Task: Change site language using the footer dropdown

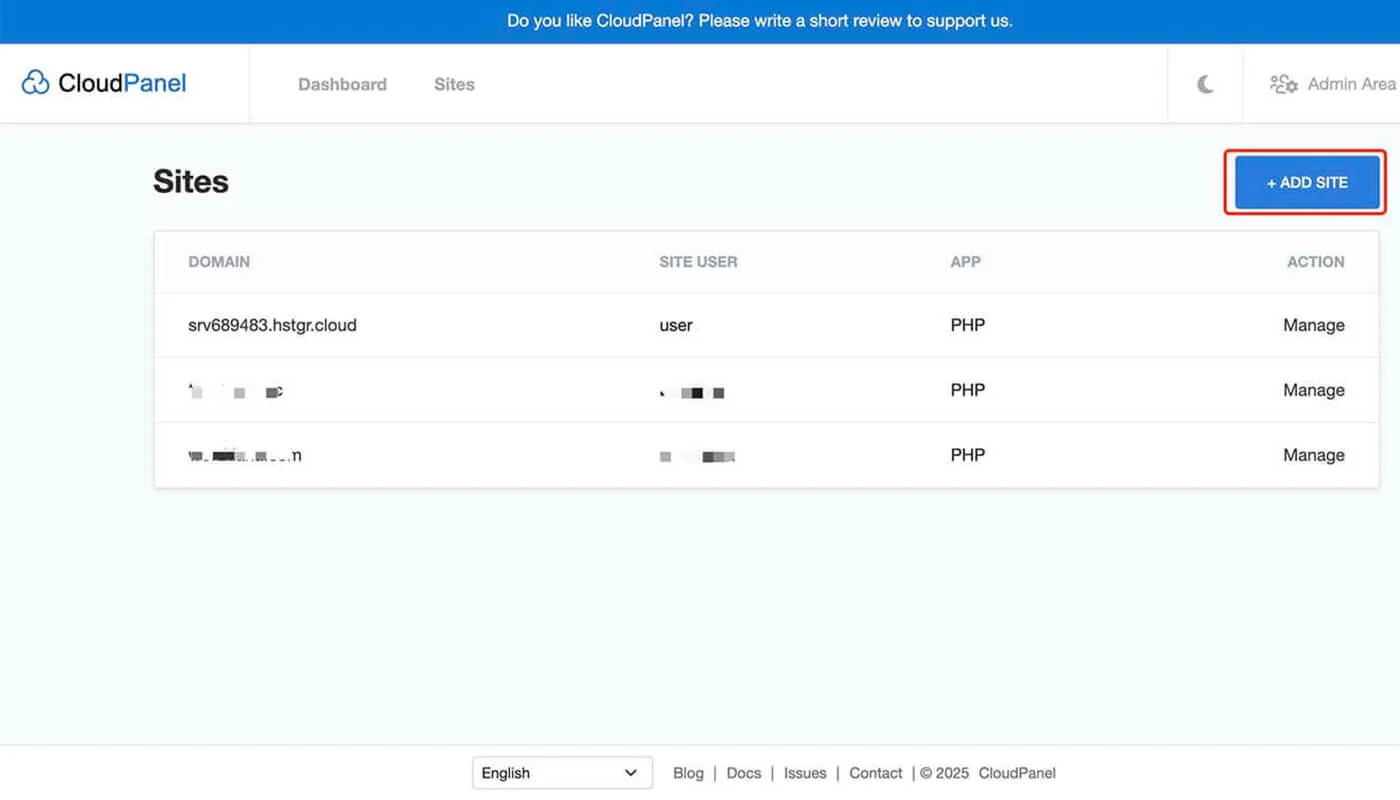Action: (x=562, y=772)
